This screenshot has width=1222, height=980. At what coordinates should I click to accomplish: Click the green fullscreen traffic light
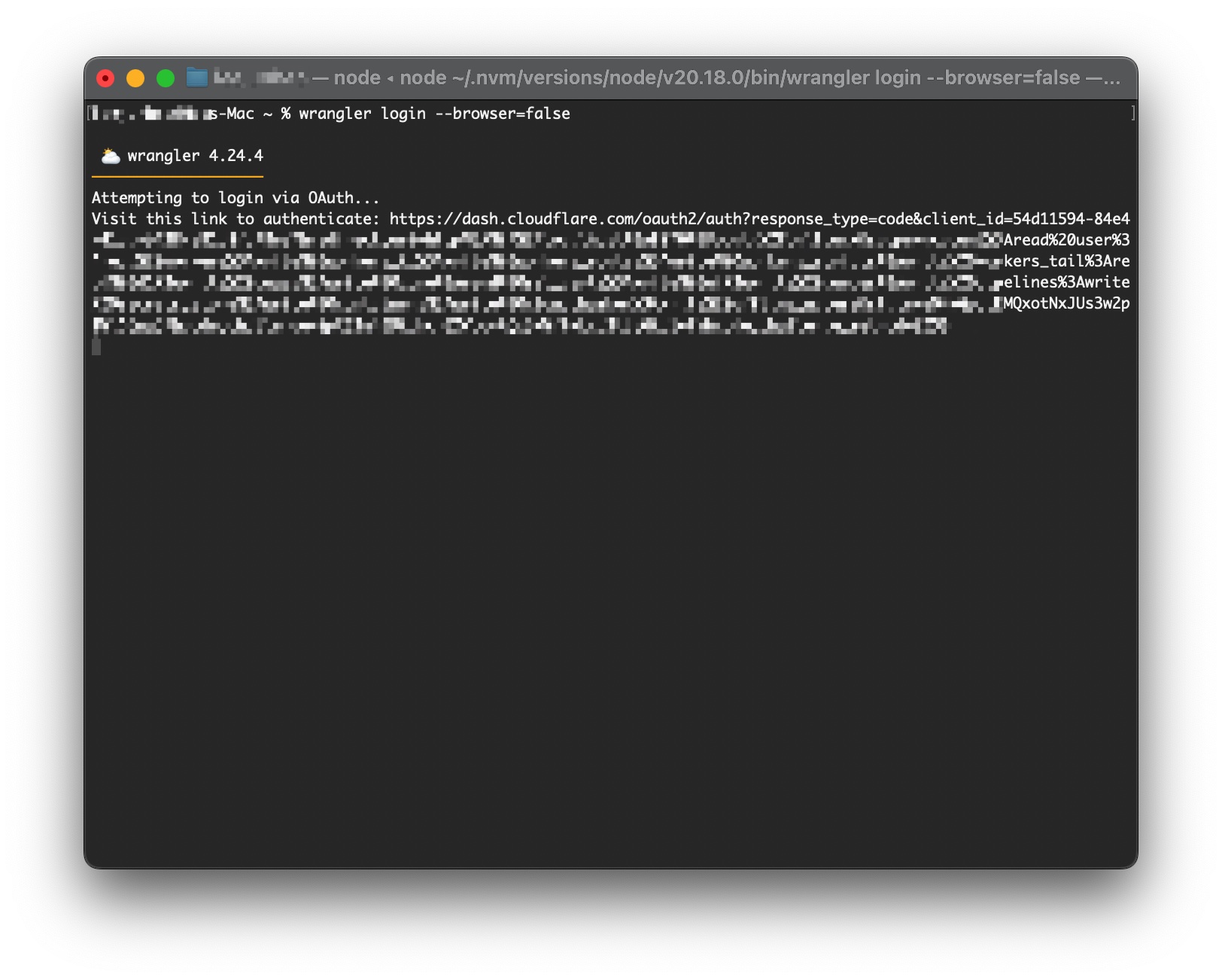click(166, 77)
